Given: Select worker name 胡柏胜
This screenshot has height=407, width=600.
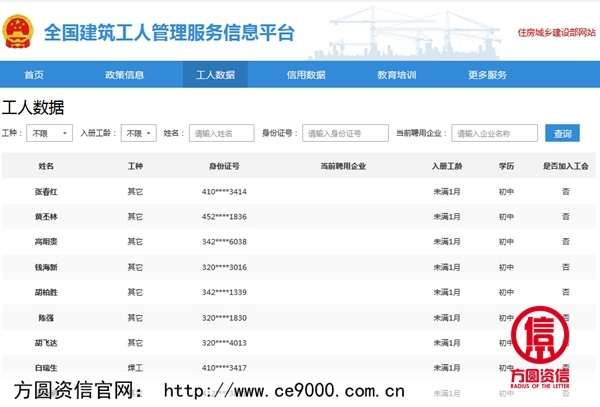Looking at the screenshot, I should [46, 292].
